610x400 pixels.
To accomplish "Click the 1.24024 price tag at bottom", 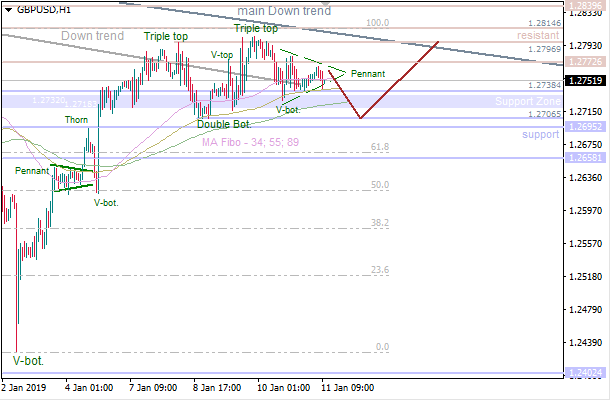I will click(586, 373).
